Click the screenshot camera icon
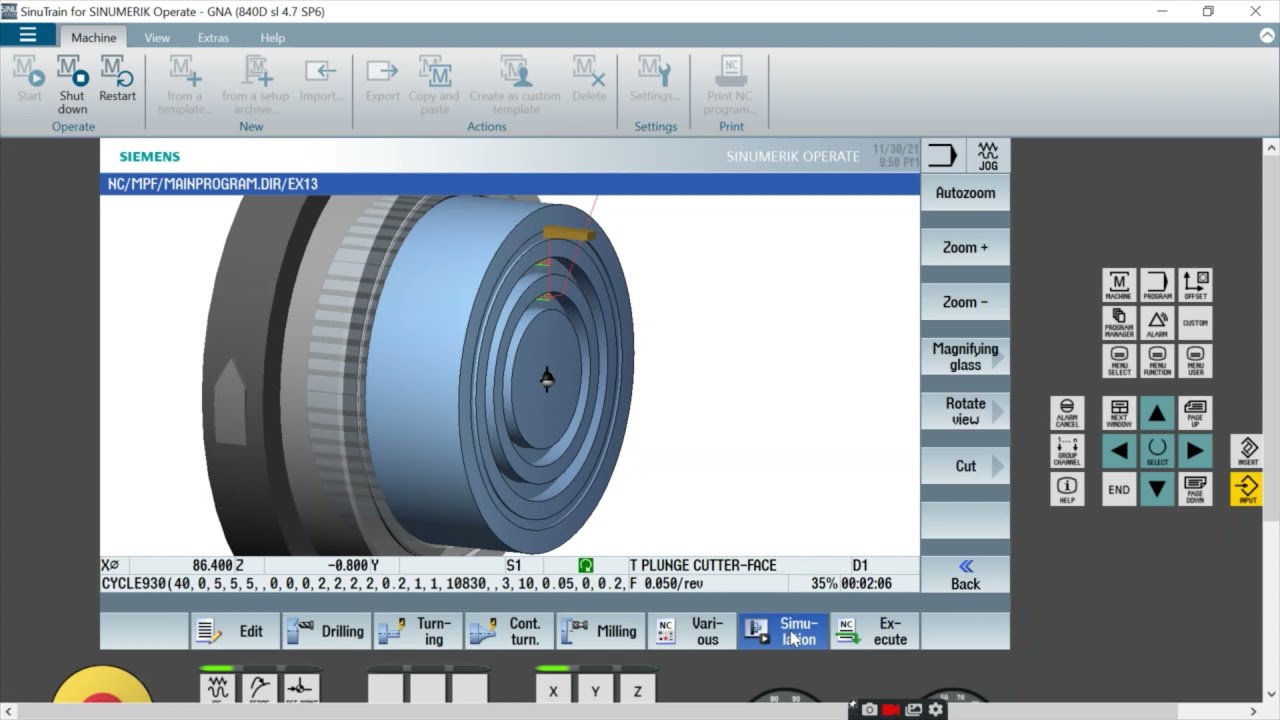The height and width of the screenshot is (720, 1280). pos(870,709)
